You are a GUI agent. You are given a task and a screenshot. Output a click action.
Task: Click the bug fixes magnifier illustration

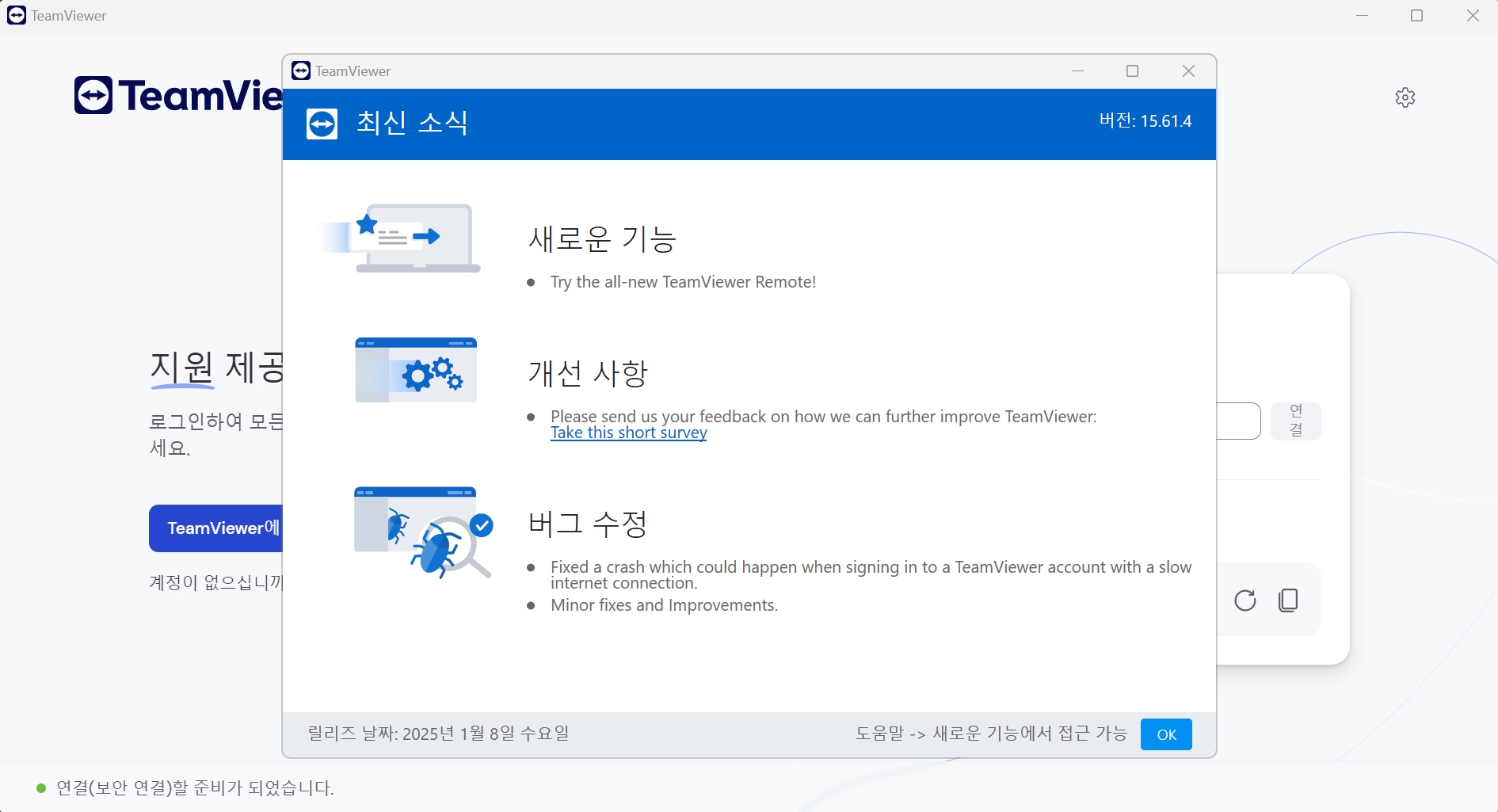[x=423, y=532]
